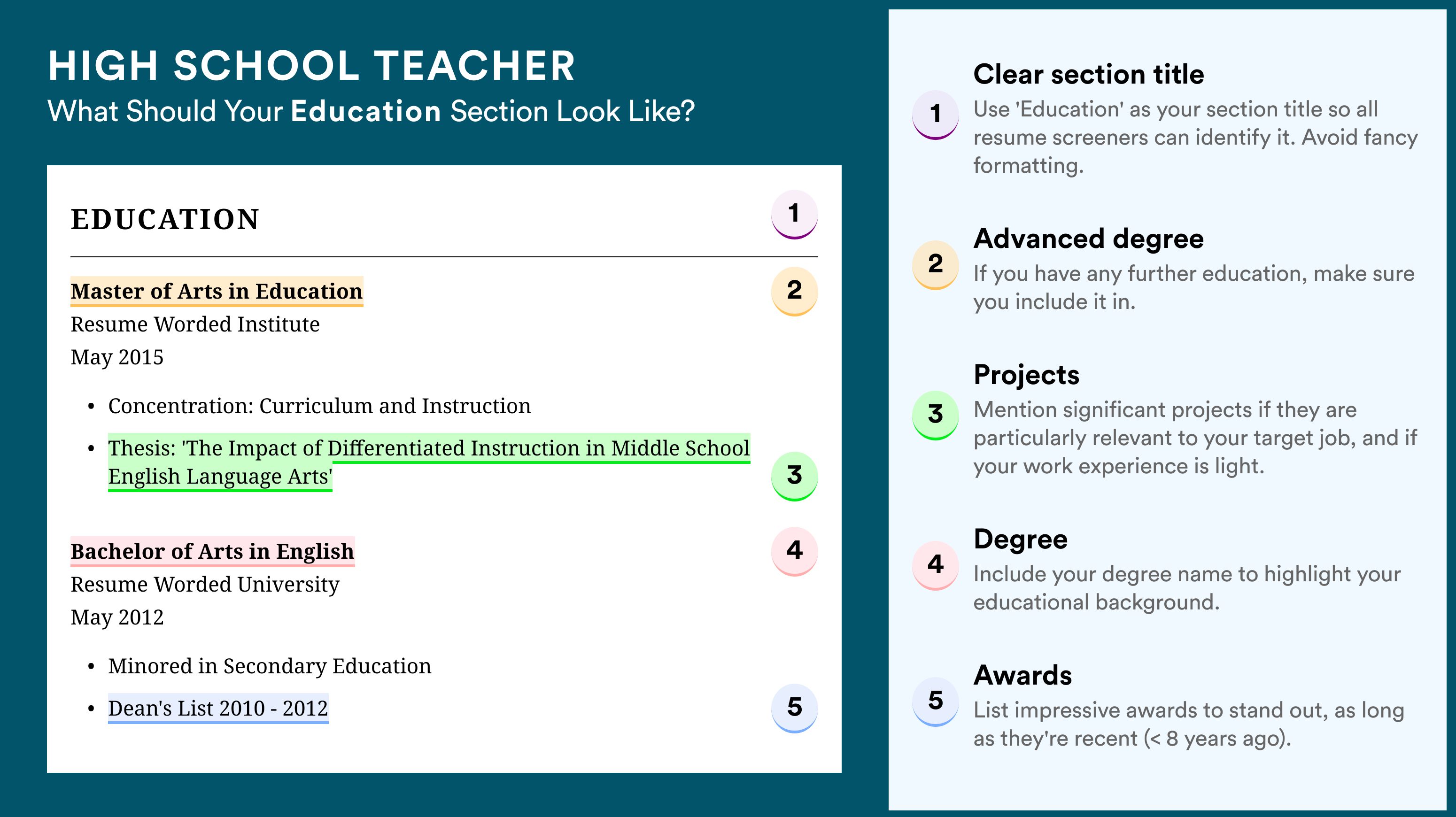This screenshot has height=817, width=1456.
Task: Click the Concentration: Curriculum and Instruction bullet
Action: tap(319, 406)
